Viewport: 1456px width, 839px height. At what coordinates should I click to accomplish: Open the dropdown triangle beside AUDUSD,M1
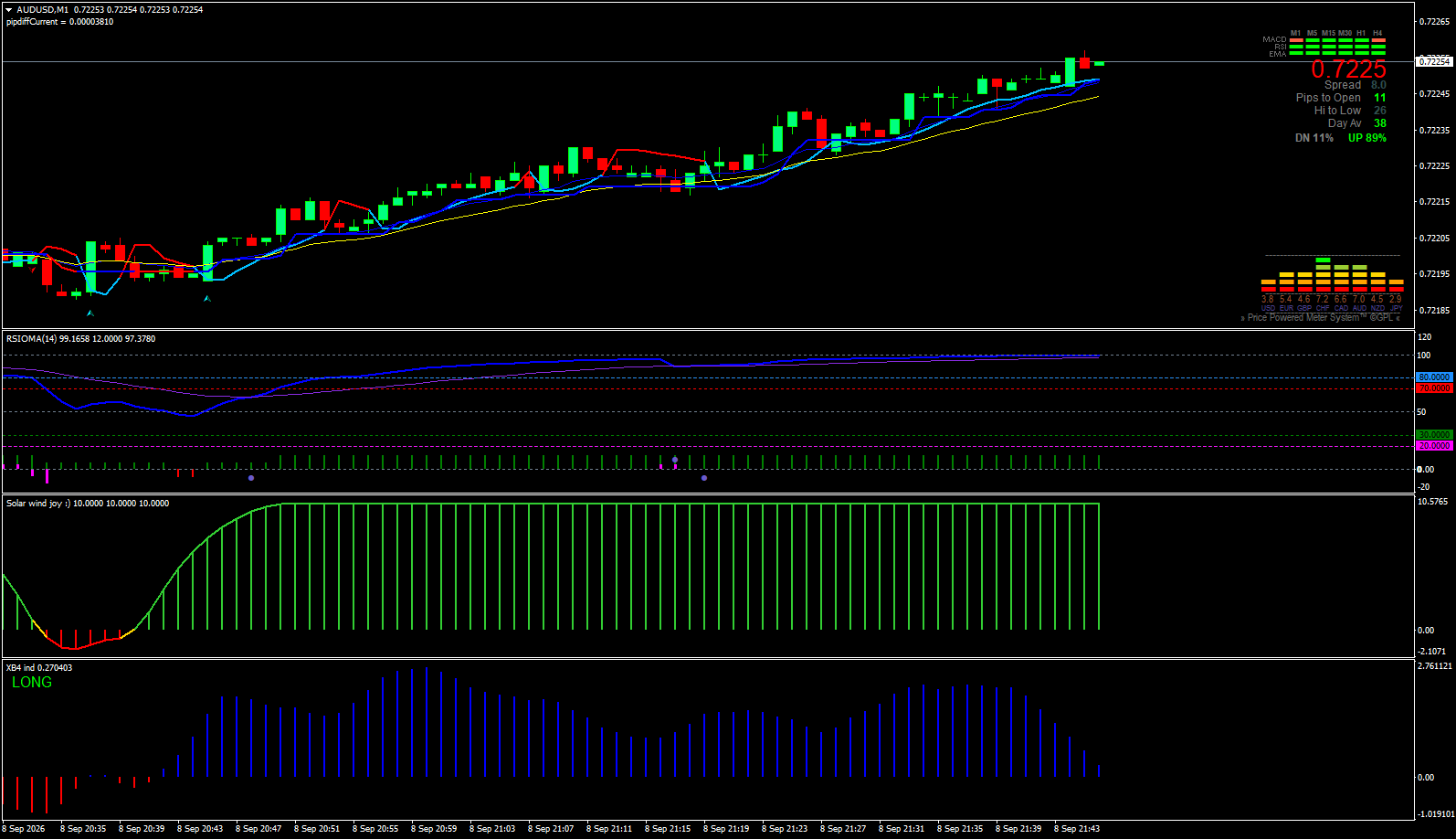pos(8,10)
